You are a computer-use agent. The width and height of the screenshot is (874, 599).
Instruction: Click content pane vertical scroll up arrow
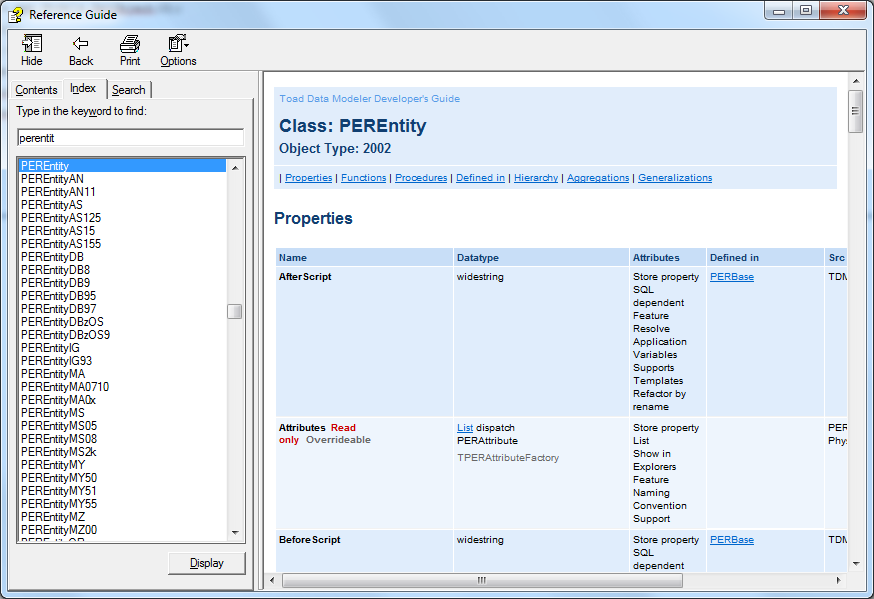[856, 81]
